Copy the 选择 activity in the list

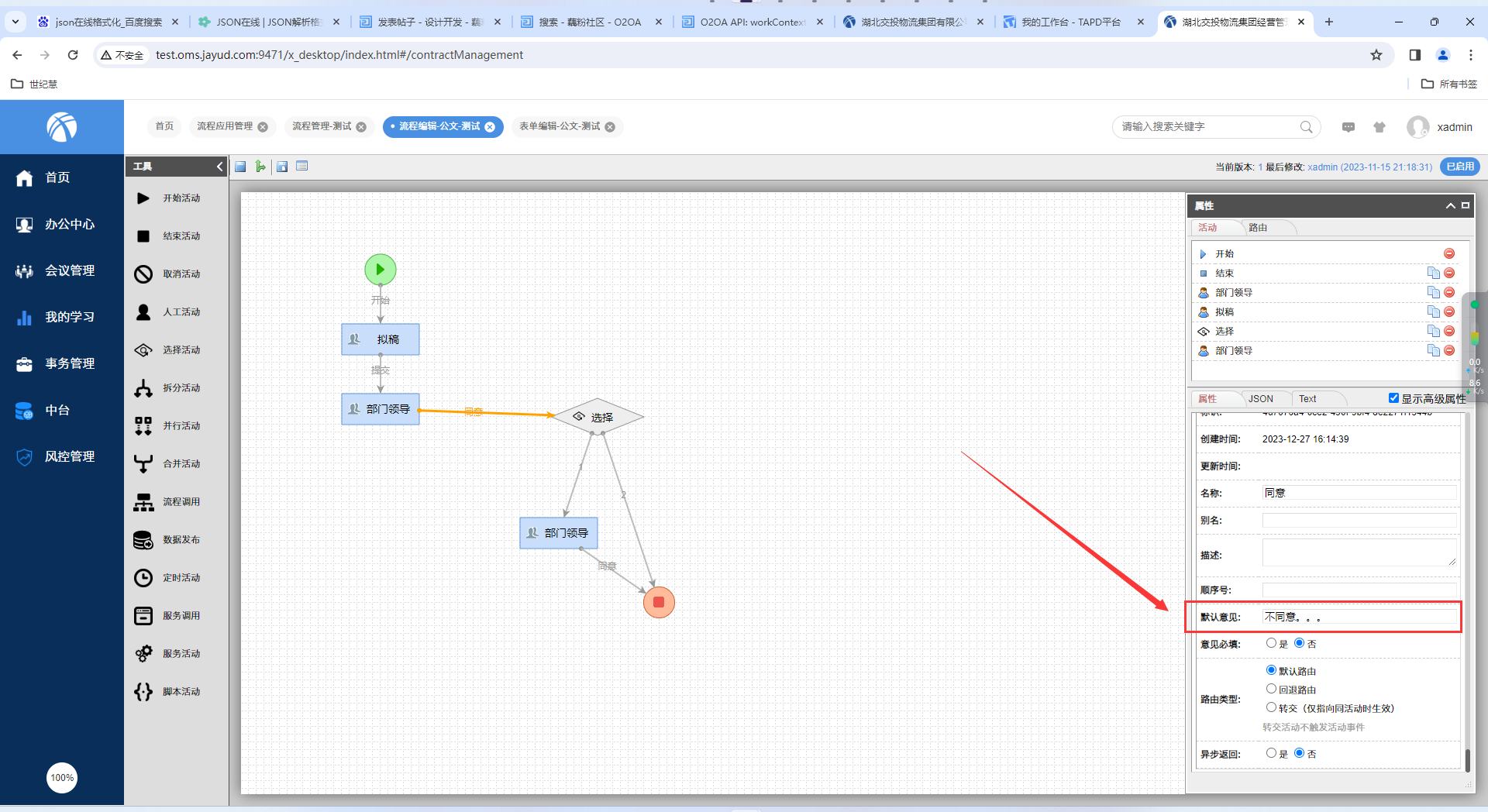point(1433,331)
